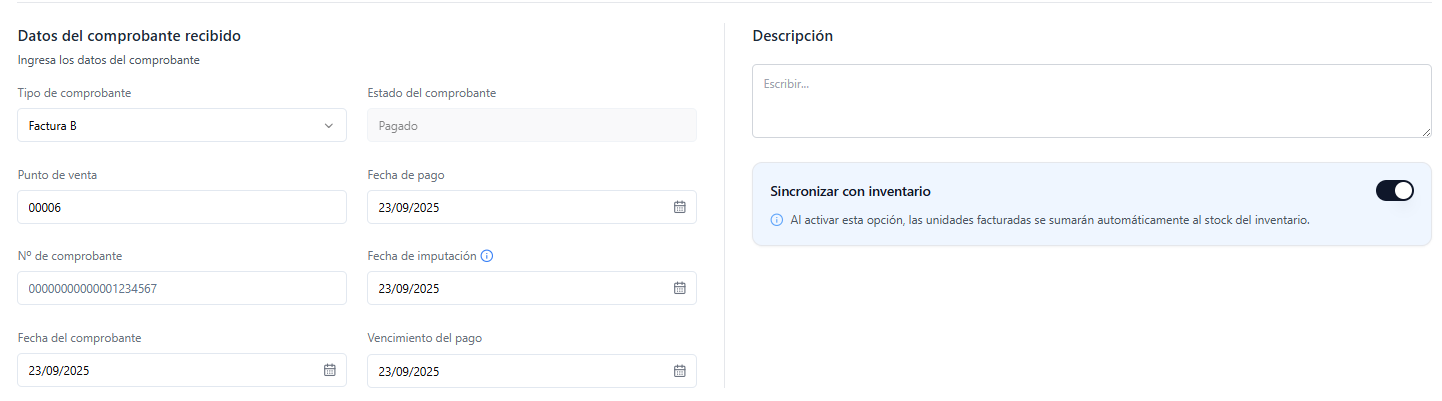This screenshot has height=401, width=1442.
Task: Click the Datos del comprobante recibido heading
Action: [129, 36]
